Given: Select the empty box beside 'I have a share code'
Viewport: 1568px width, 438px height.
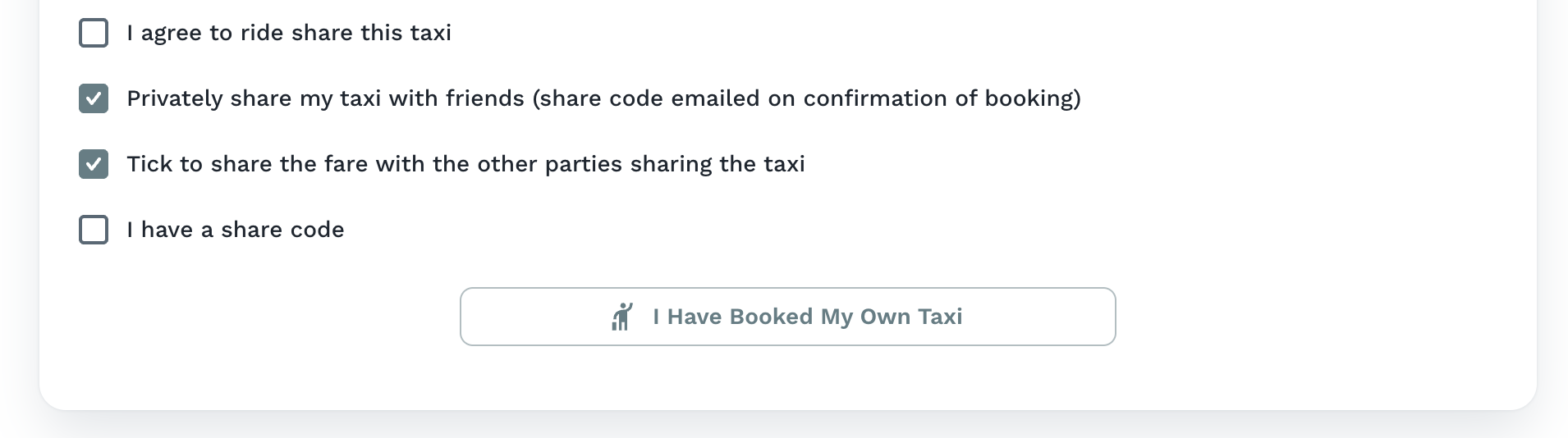Looking at the screenshot, I should (94, 230).
